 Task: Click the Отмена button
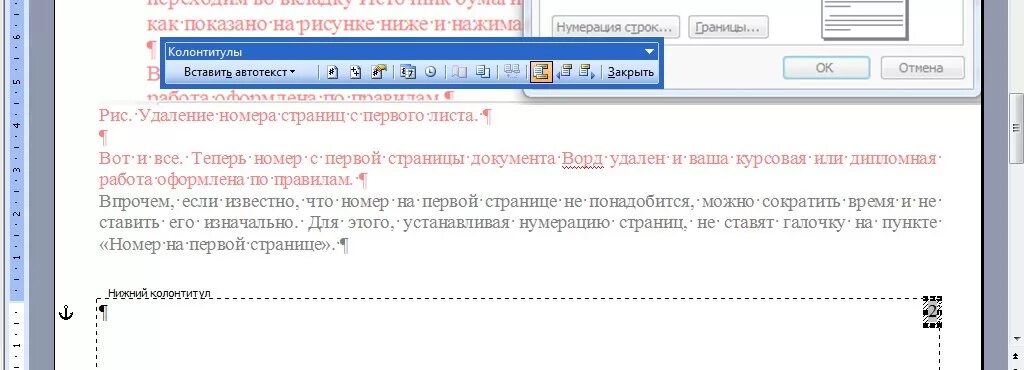pyautogui.click(x=922, y=67)
